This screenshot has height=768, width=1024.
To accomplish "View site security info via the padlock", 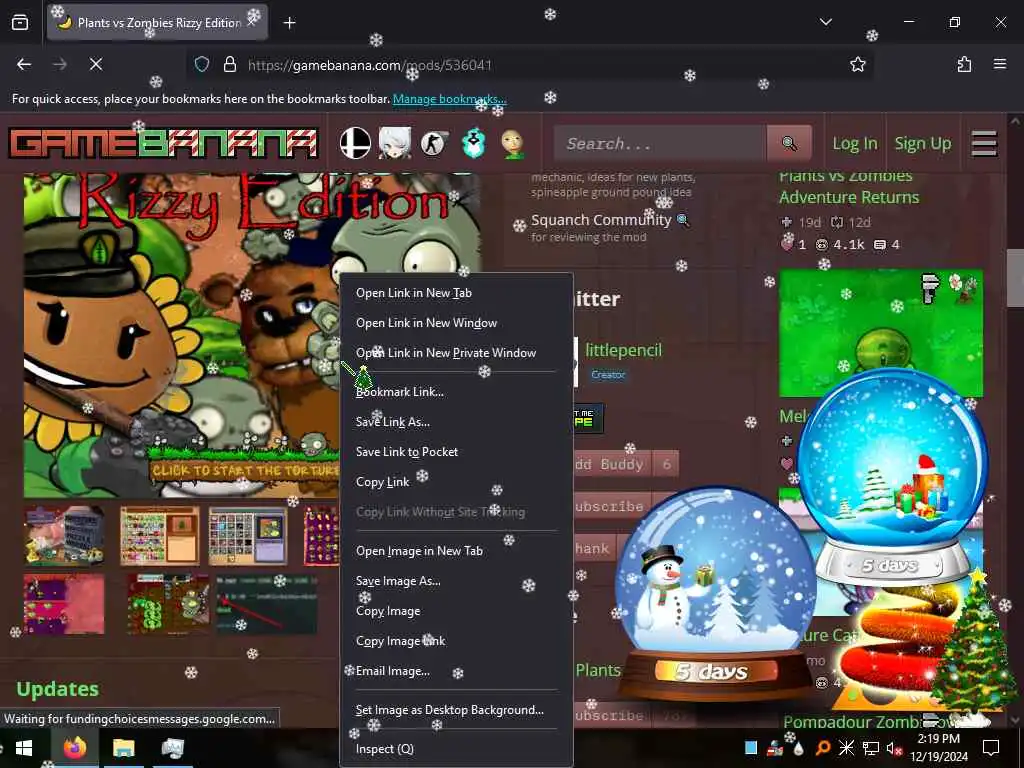I will point(229,64).
